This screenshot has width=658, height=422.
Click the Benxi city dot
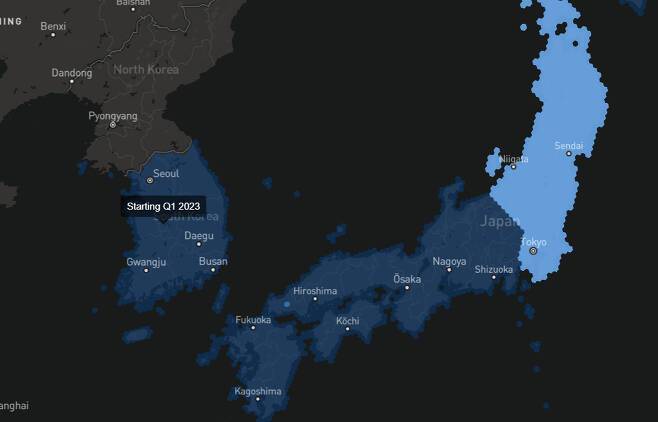52,34
